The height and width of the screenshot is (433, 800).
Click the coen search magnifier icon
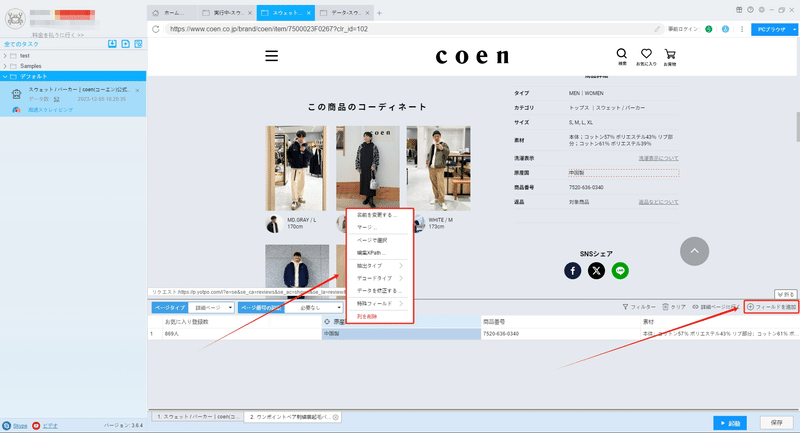coord(622,56)
